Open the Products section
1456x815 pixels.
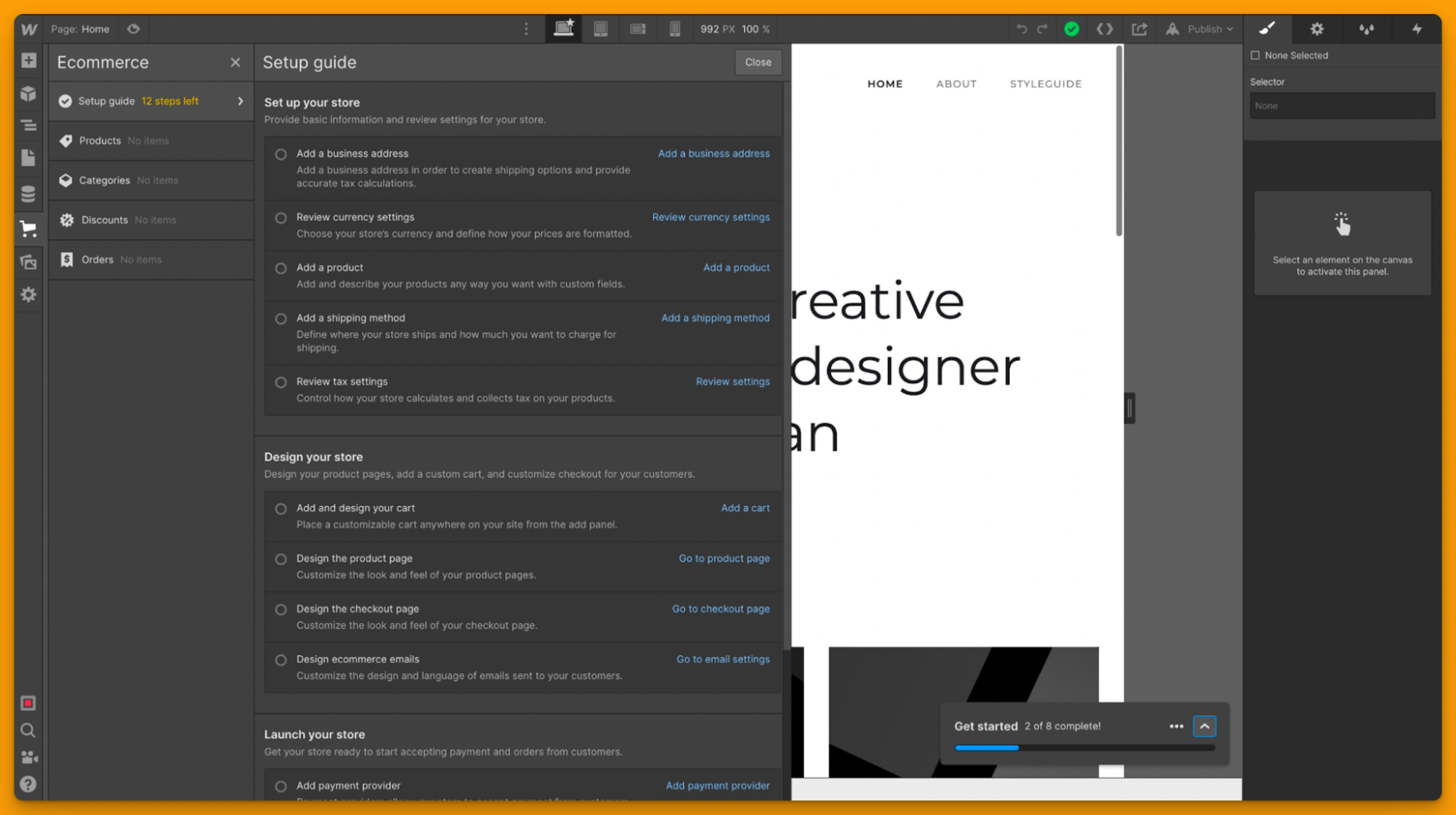151,141
